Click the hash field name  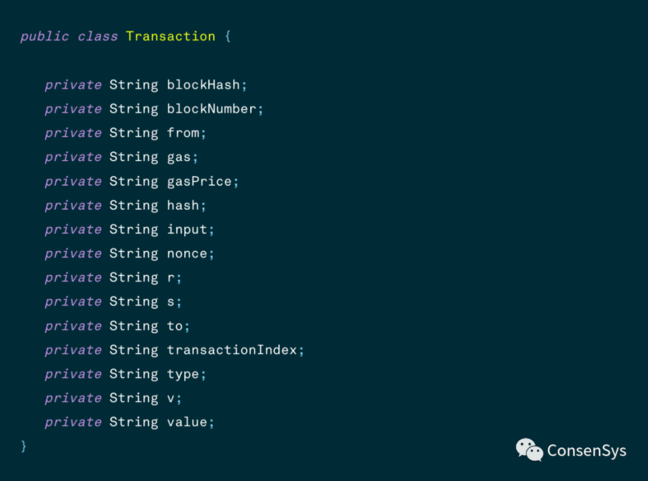click(183, 205)
